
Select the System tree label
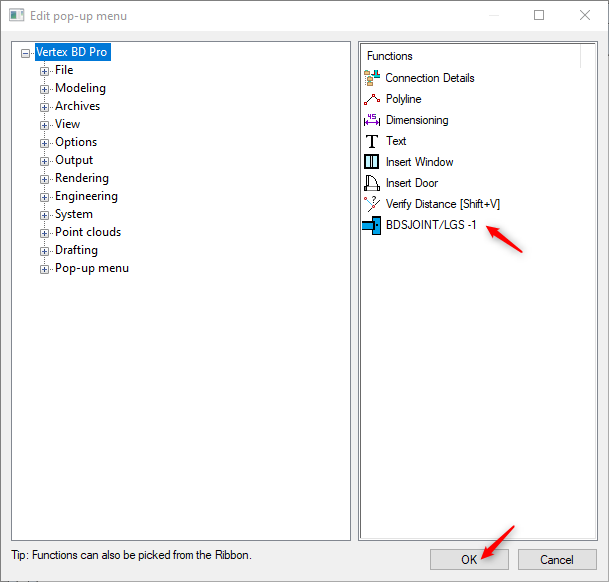coord(74,214)
